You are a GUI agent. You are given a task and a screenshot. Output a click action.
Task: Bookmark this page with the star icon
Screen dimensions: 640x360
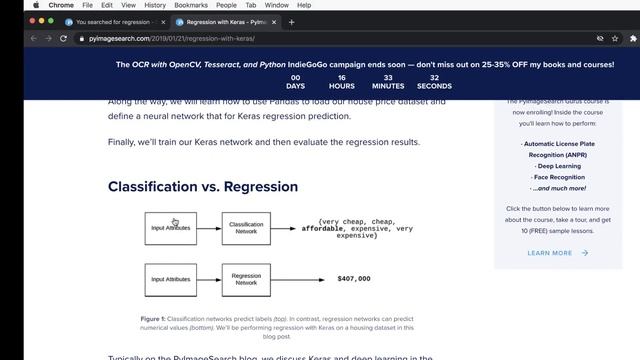click(615, 38)
